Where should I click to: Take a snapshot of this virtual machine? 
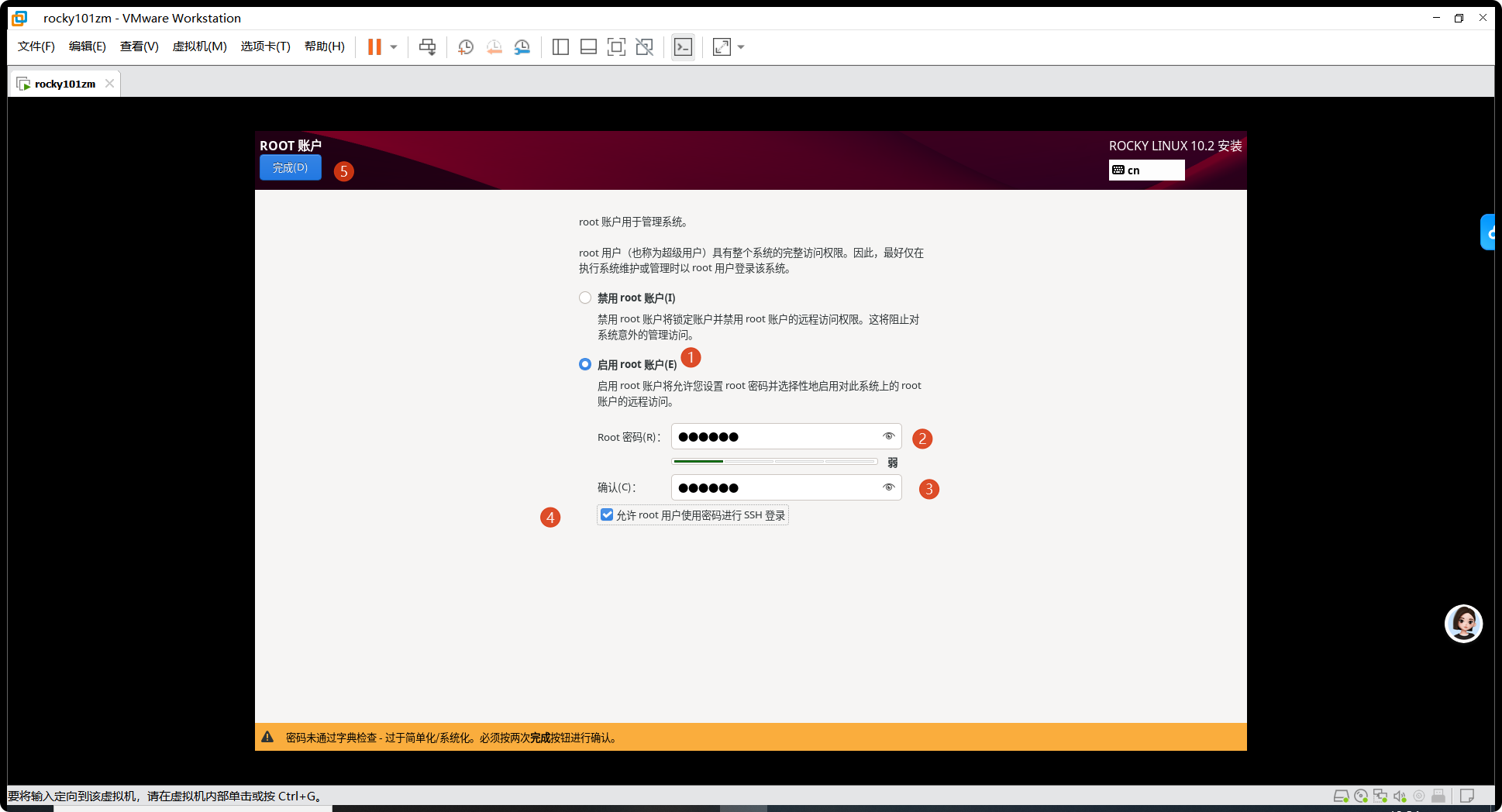coord(466,47)
